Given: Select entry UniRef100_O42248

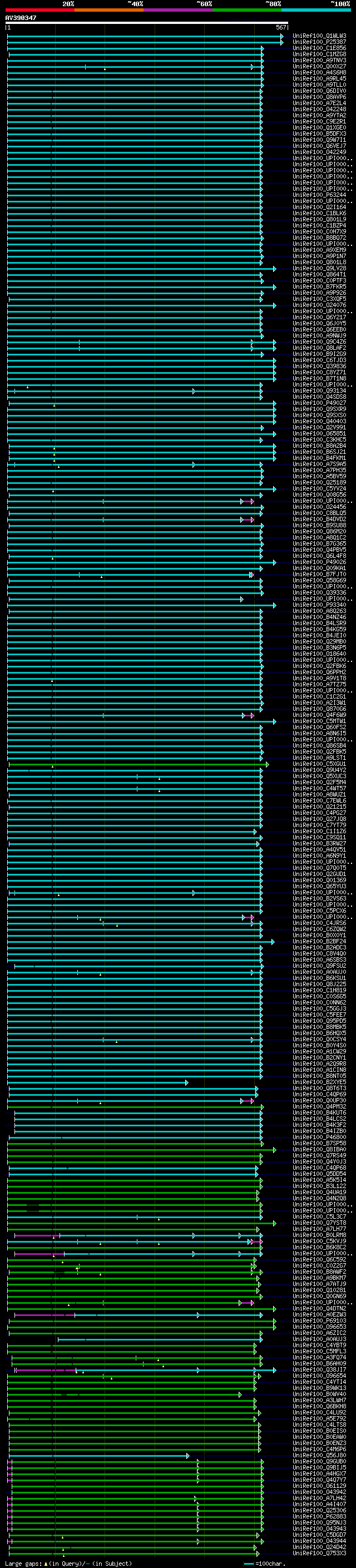Looking at the screenshot, I should tap(319, 109).
